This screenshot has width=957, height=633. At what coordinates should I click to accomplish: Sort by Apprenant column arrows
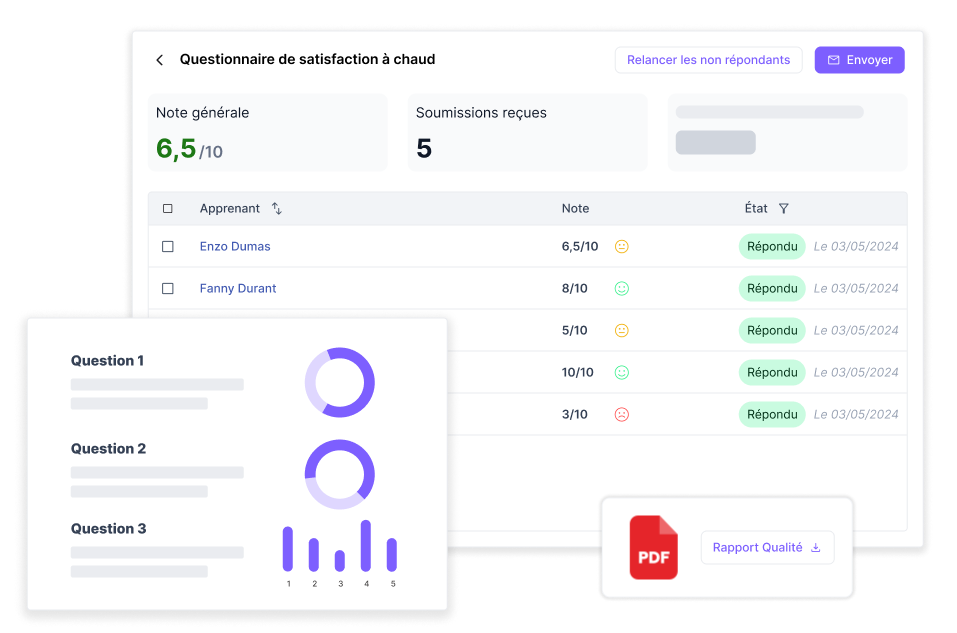276,209
